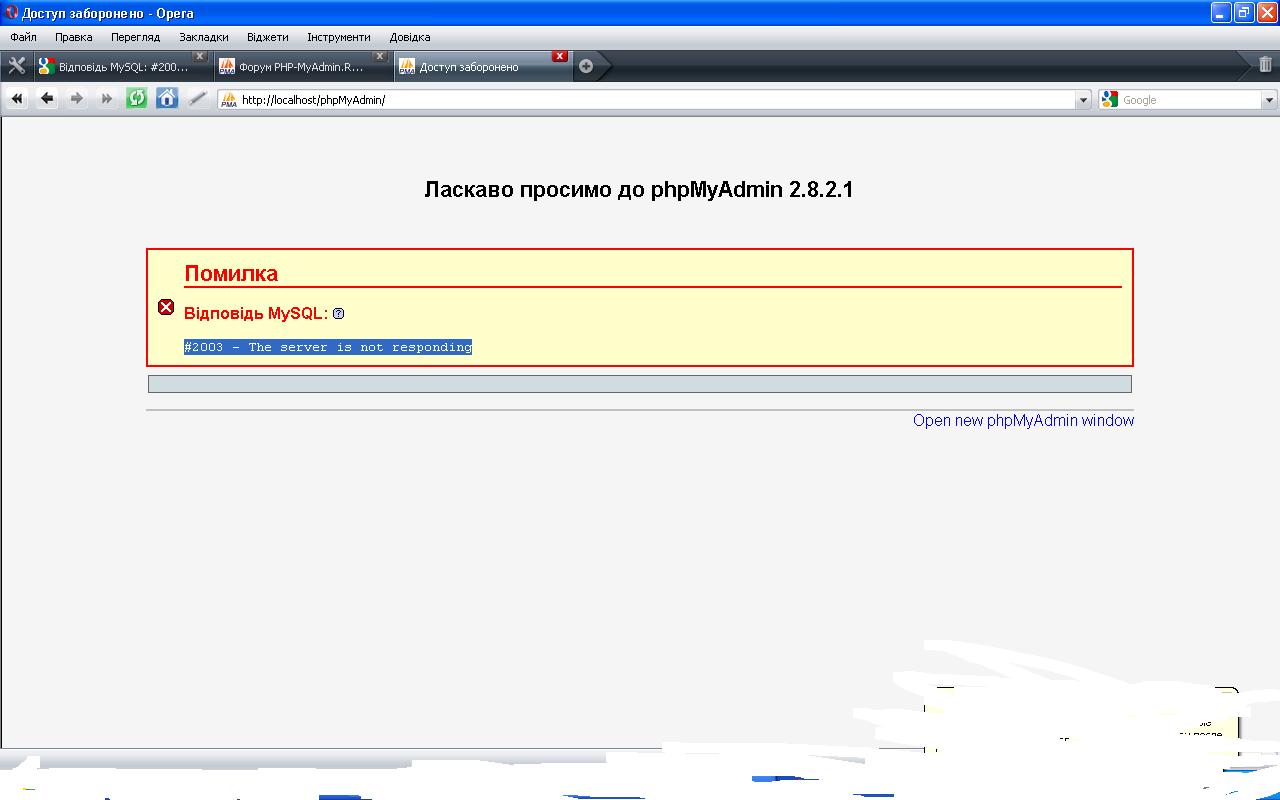
Task: Click the Opera logo in title bar
Action: click(x=12, y=13)
